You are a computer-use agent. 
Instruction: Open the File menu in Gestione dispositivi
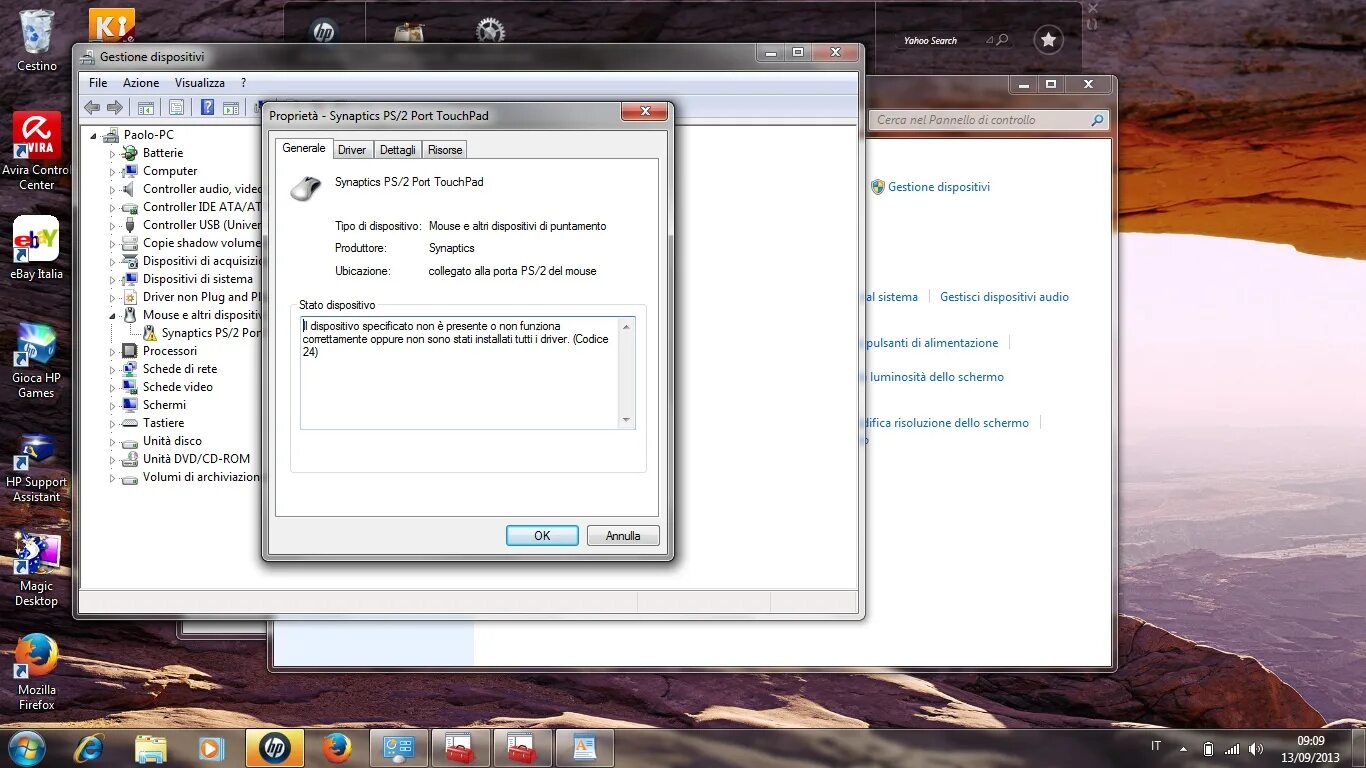coord(98,83)
